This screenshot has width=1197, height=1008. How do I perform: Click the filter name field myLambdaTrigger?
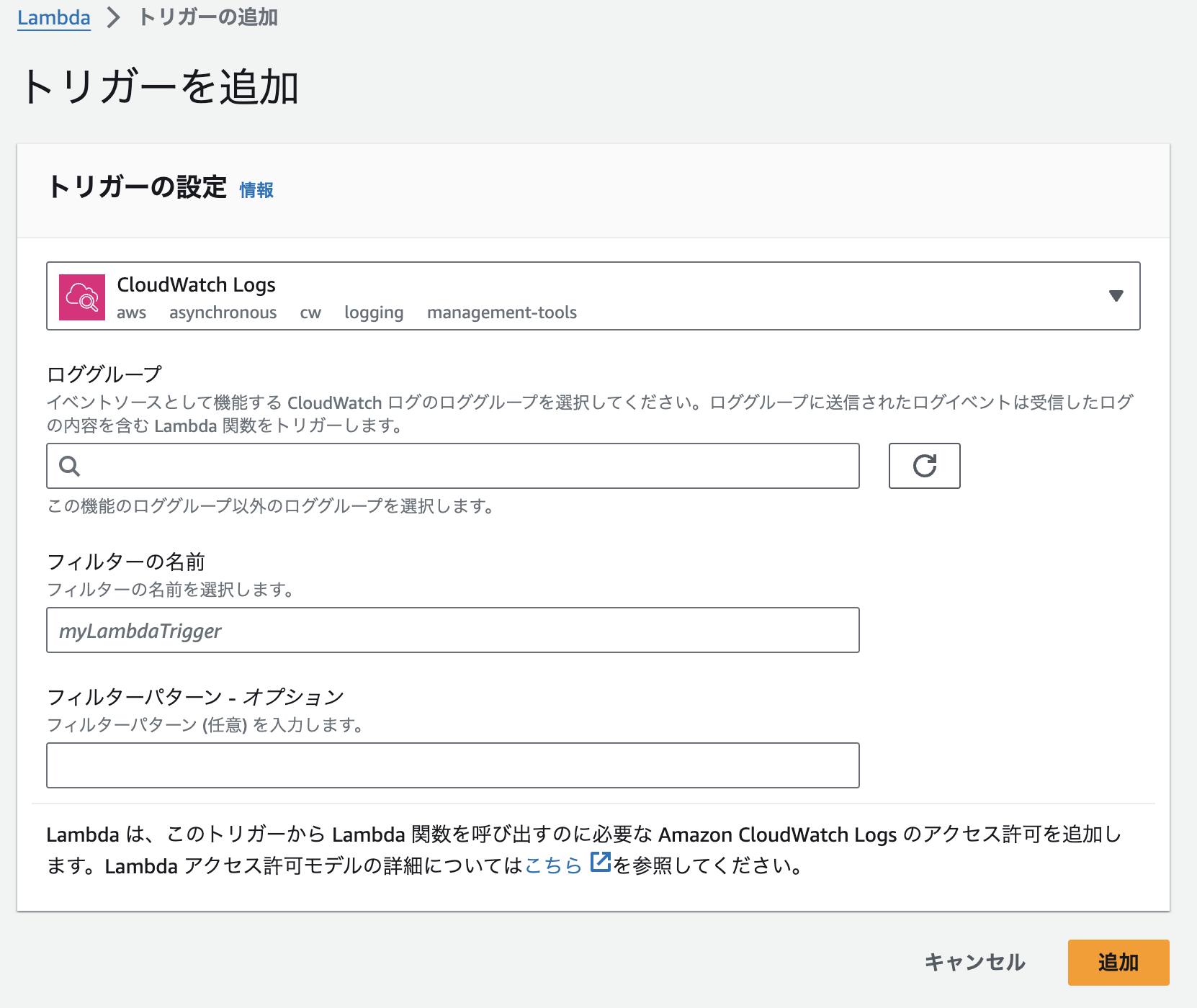tap(453, 630)
